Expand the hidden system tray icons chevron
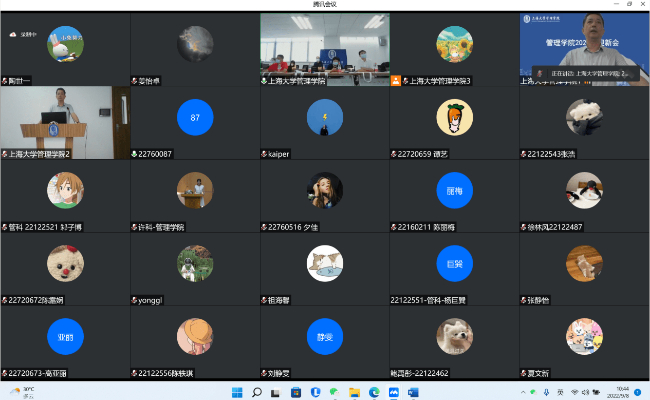The height and width of the screenshot is (400, 650). (x=524, y=391)
